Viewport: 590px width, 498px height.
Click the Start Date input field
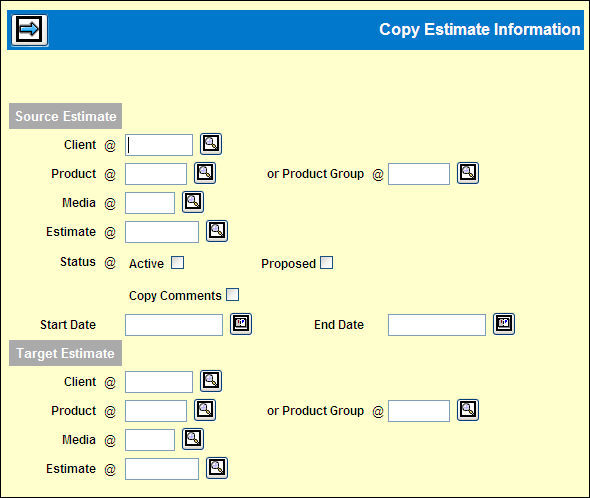point(174,325)
